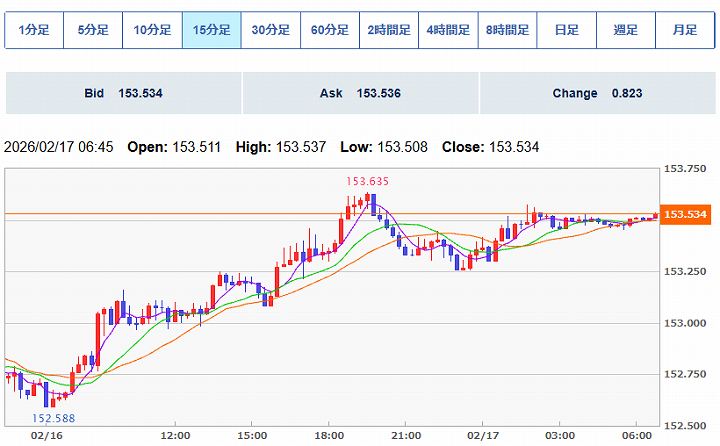The height and width of the screenshot is (446, 720).
Task: Show the 2時間足 chart
Action: pos(389,30)
